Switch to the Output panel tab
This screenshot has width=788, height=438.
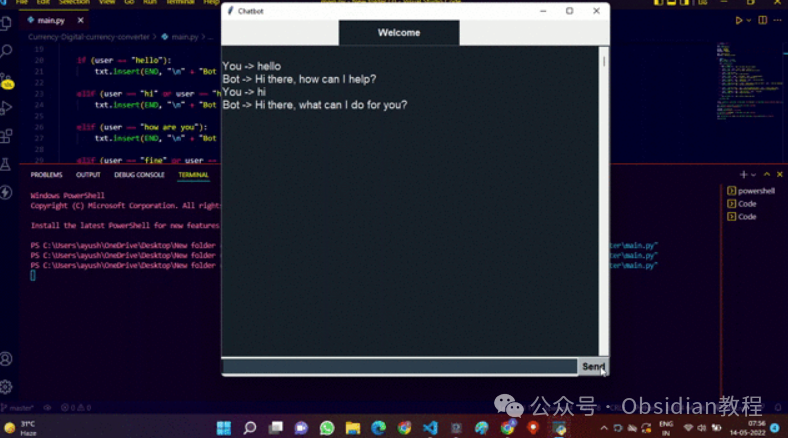point(88,175)
